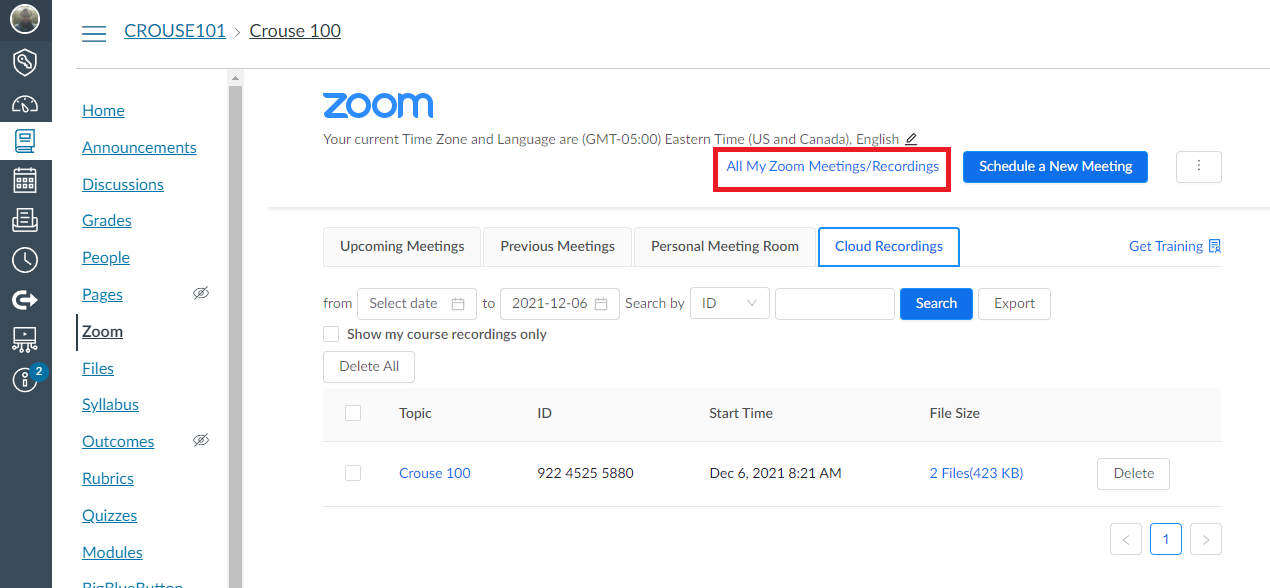
Task: Check Show my course recordings only
Action: point(331,334)
